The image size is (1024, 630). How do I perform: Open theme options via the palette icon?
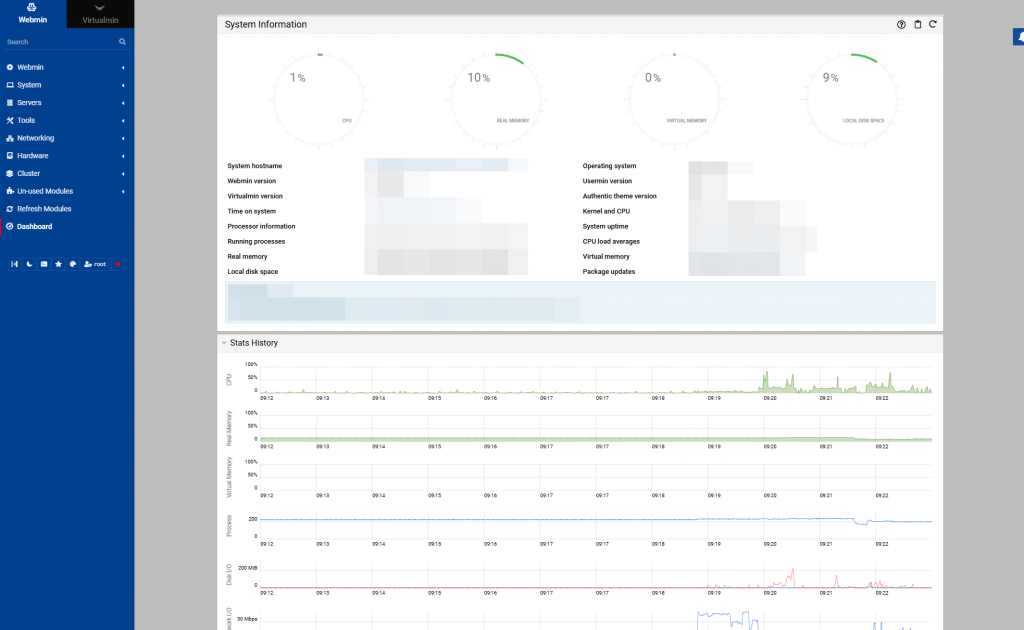pos(73,264)
